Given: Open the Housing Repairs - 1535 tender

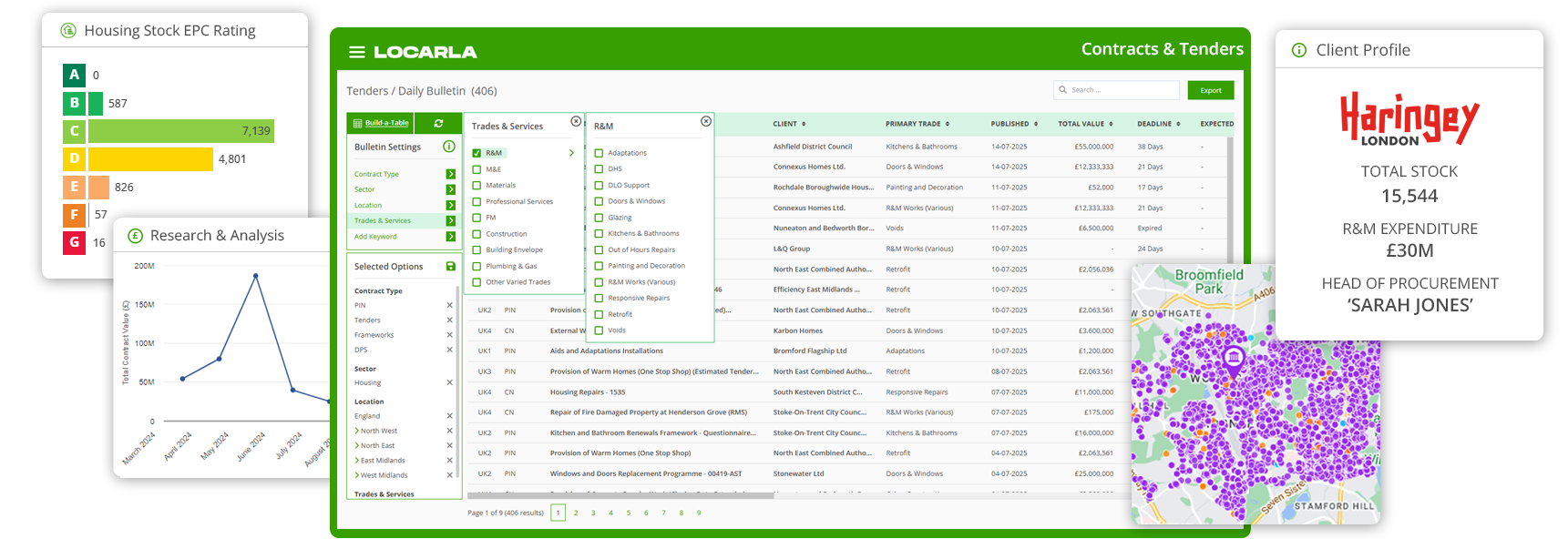Looking at the screenshot, I should point(588,392).
